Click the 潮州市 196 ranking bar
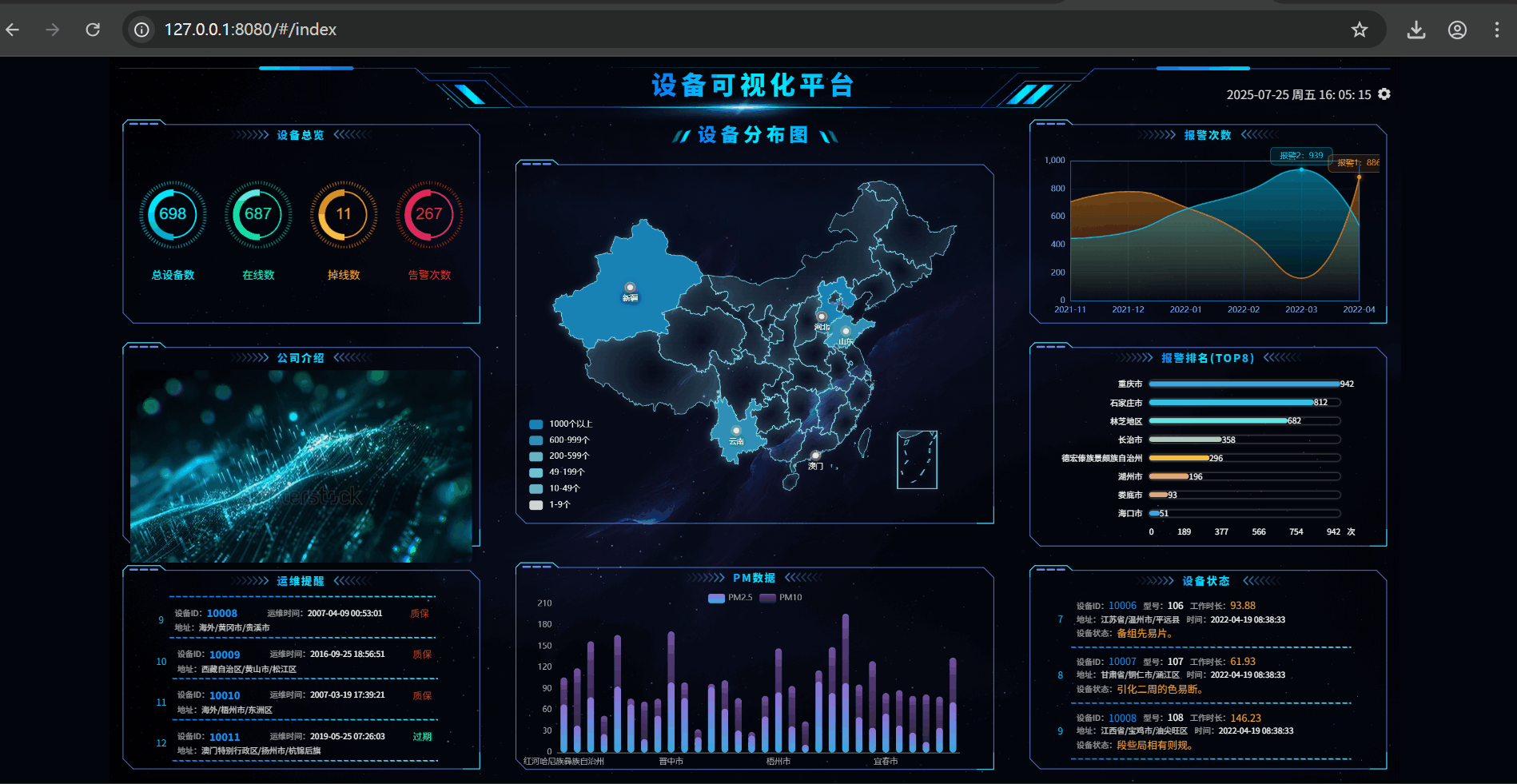The height and width of the screenshot is (784, 1517). click(x=1169, y=476)
